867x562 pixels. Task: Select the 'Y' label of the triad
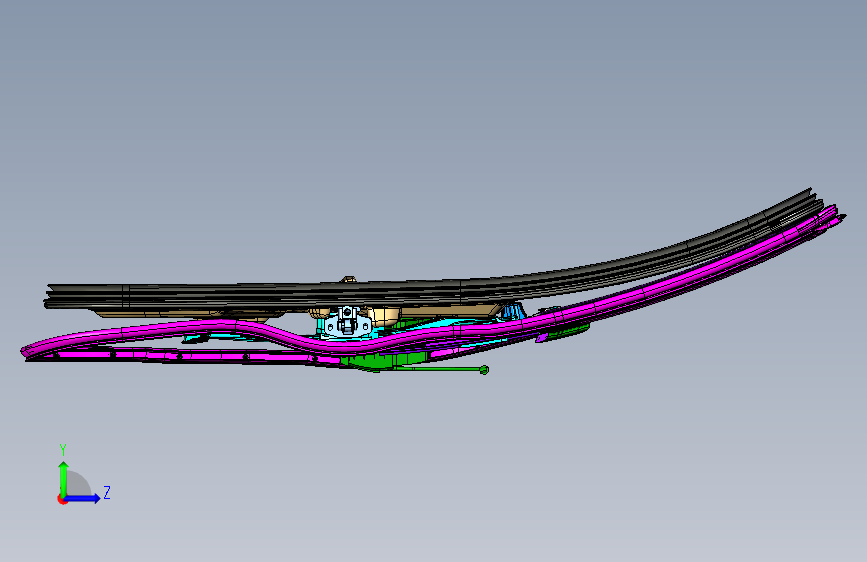click(x=63, y=450)
